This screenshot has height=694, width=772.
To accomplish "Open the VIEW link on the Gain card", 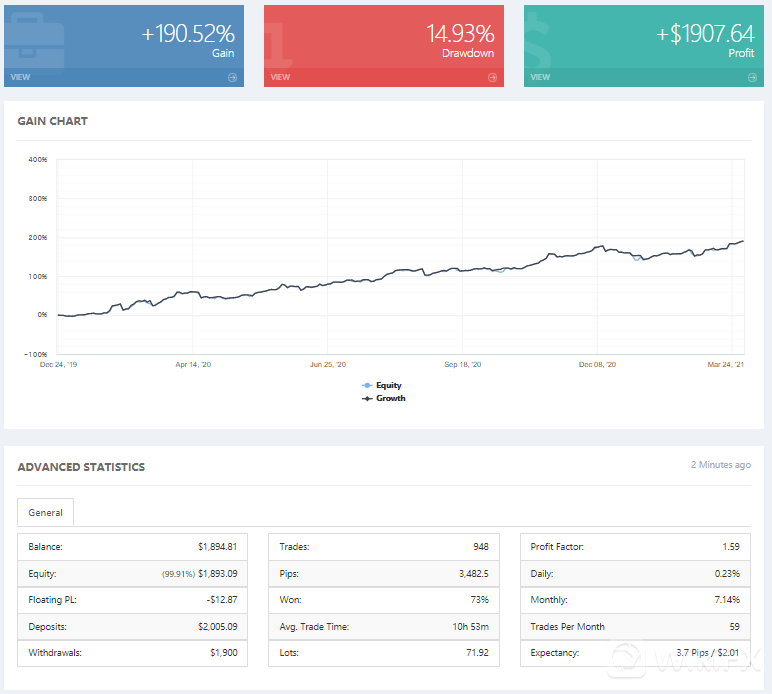I will tap(20, 77).
